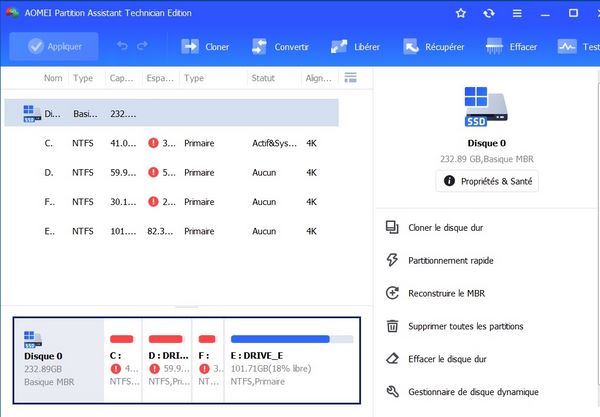Click the Appliquer button
The height and width of the screenshot is (417, 600).
click(x=54, y=46)
